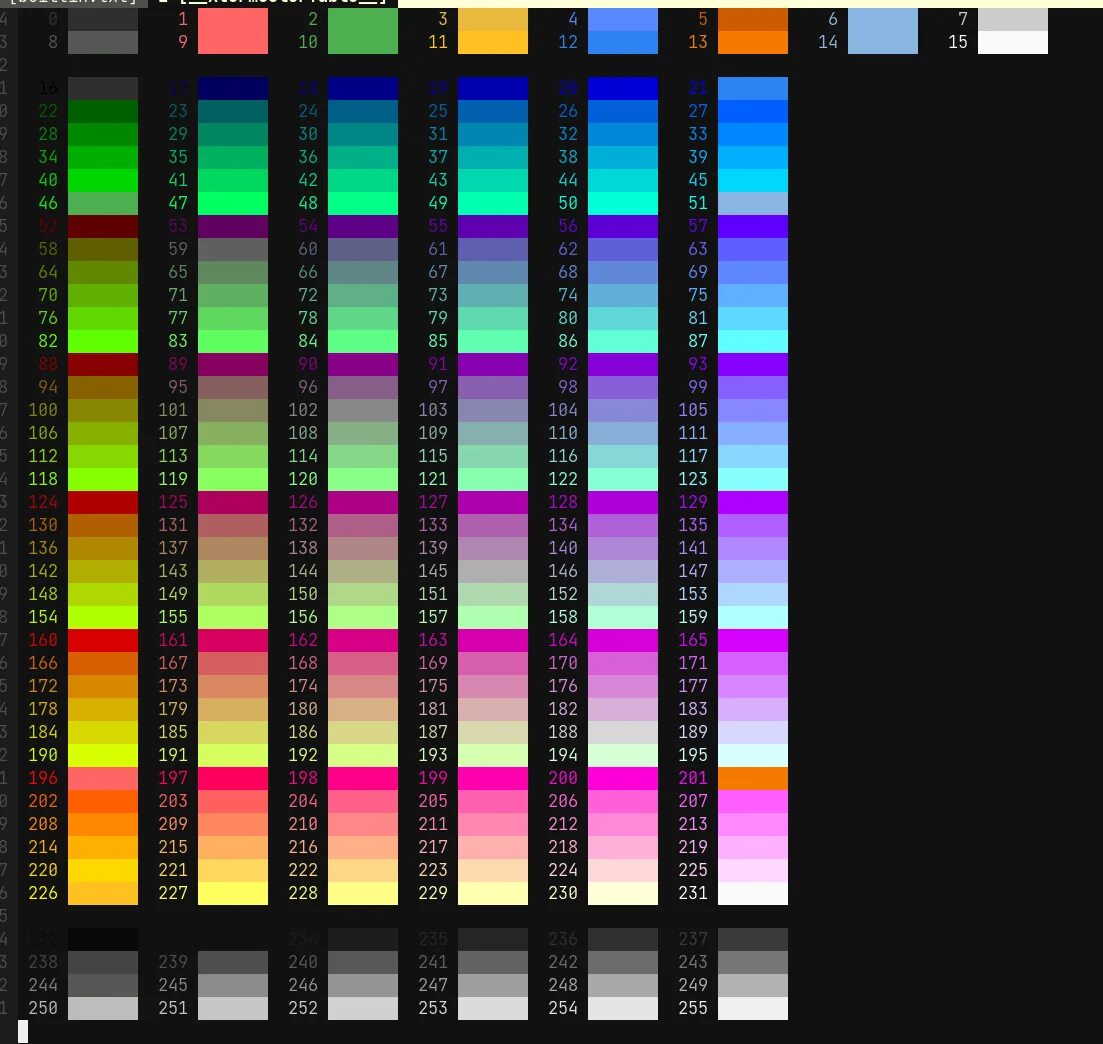This screenshot has width=1103, height=1044.
Task: Click the white swatch for color 231
Action: coord(753,893)
